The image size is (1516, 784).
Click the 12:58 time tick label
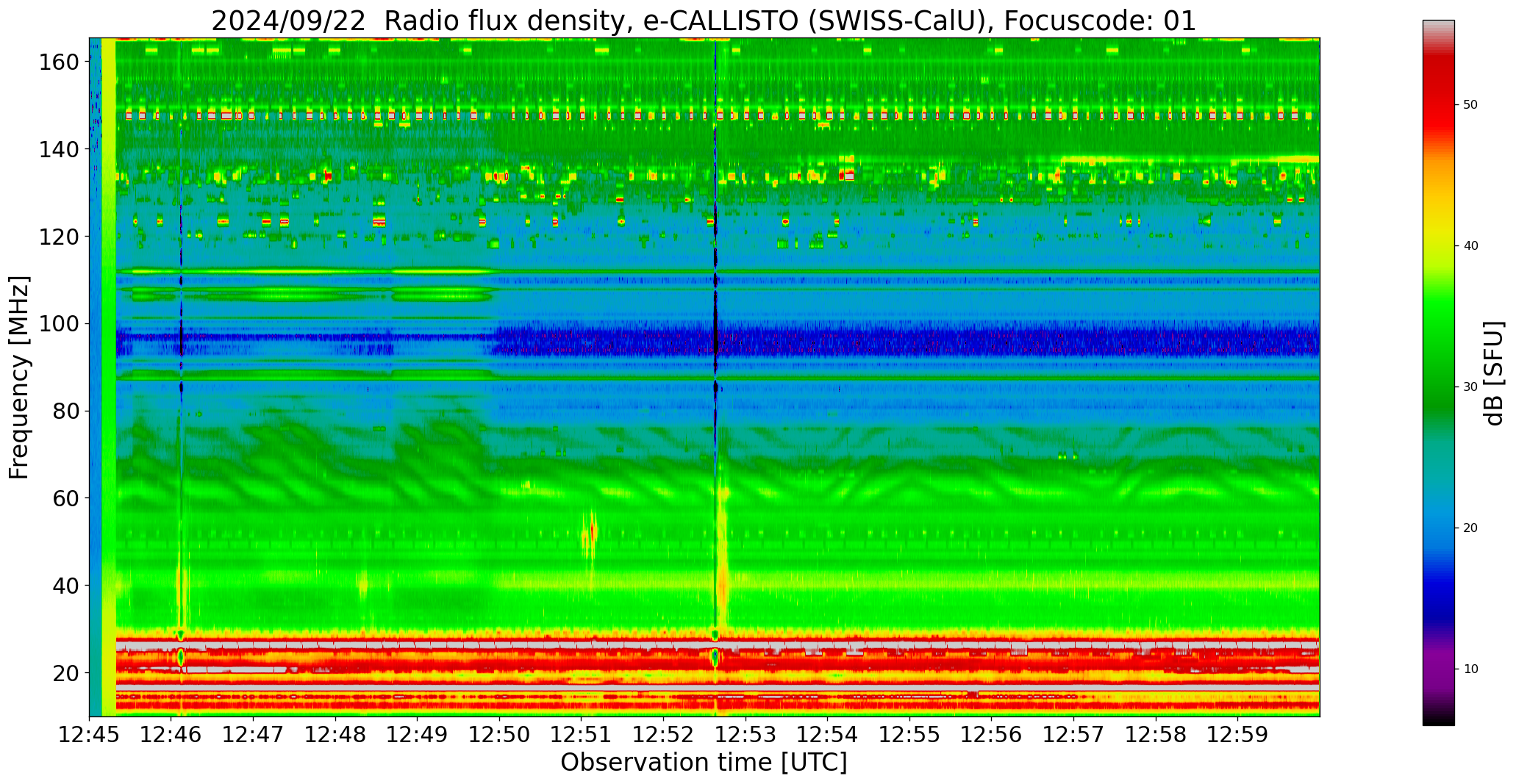(x=1155, y=735)
